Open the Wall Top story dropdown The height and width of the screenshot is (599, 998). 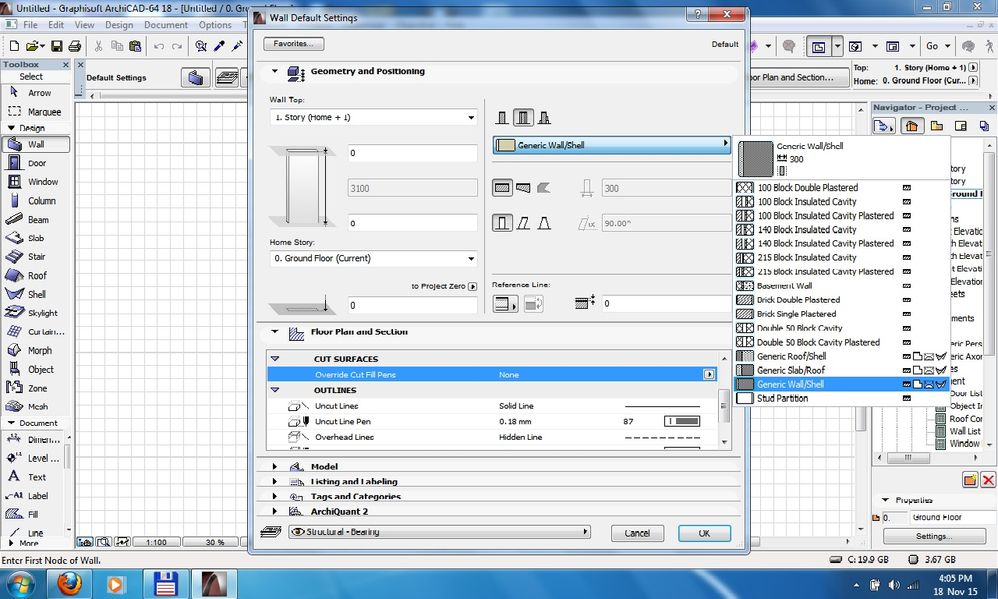click(x=374, y=117)
